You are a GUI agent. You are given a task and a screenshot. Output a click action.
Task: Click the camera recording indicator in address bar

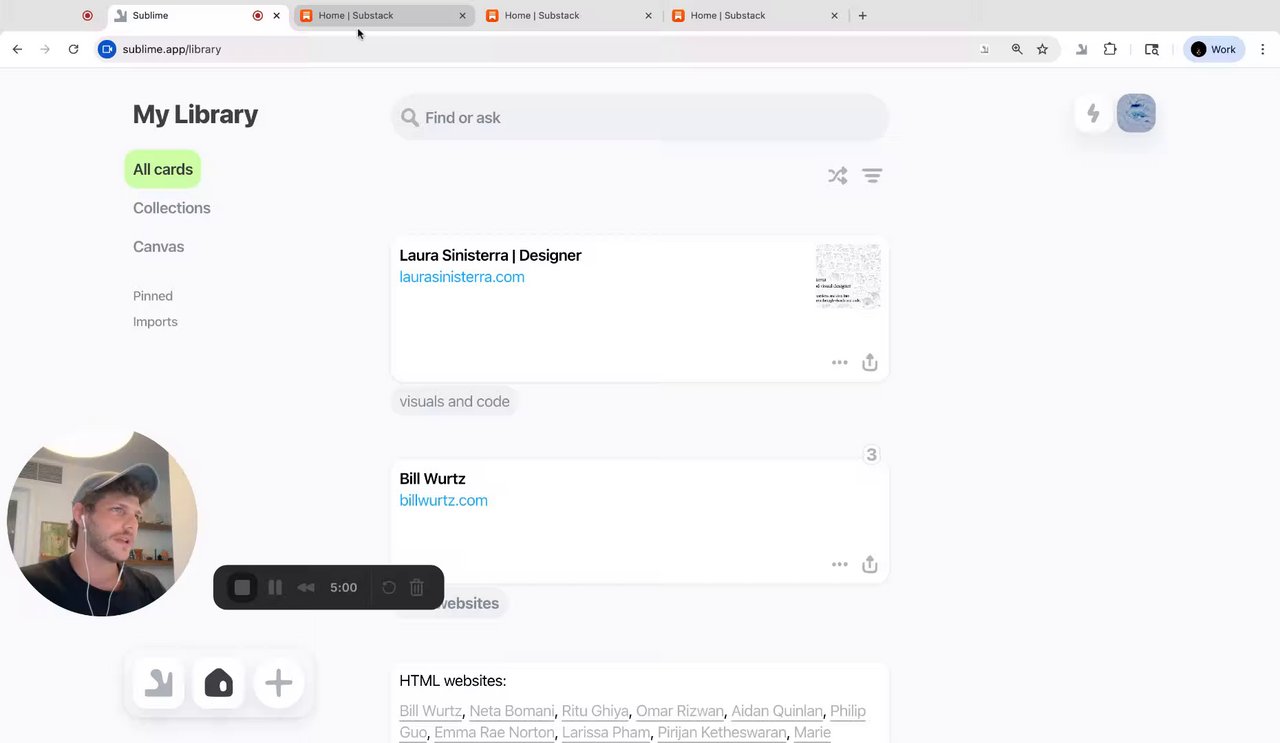click(x=107, y=49)
